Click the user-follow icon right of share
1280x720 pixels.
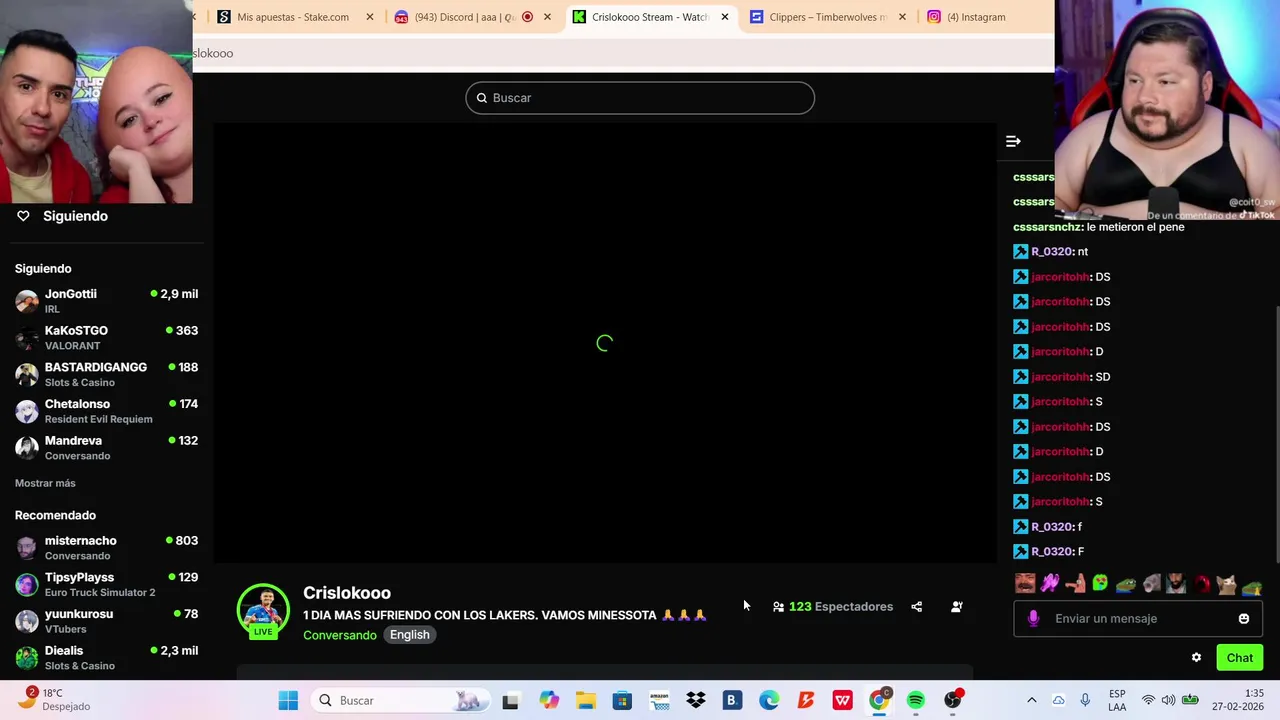click(956, 607)
